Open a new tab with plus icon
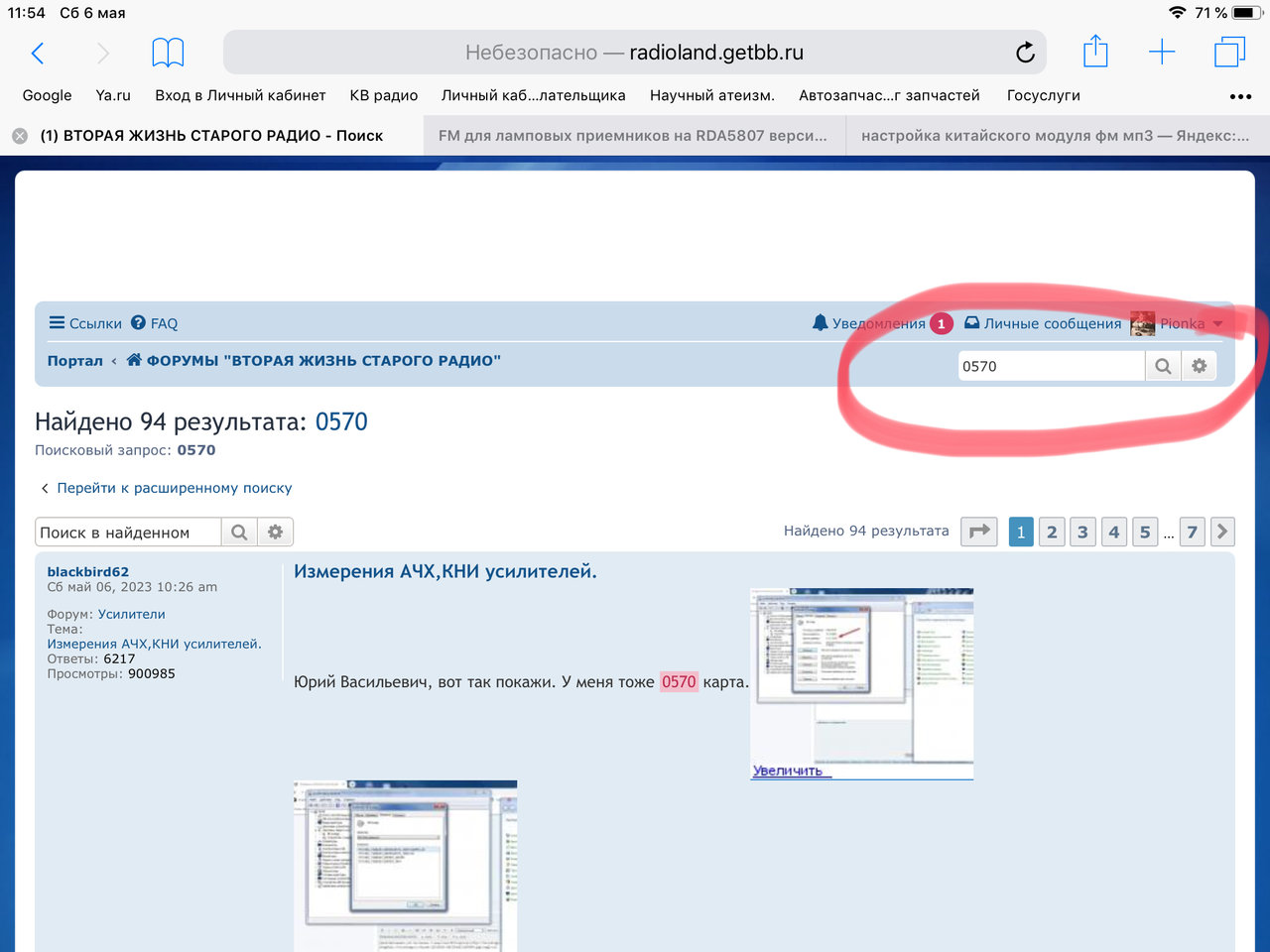Image resolution: width=1270 pixels, height=952 pixels. [1161, 53]
